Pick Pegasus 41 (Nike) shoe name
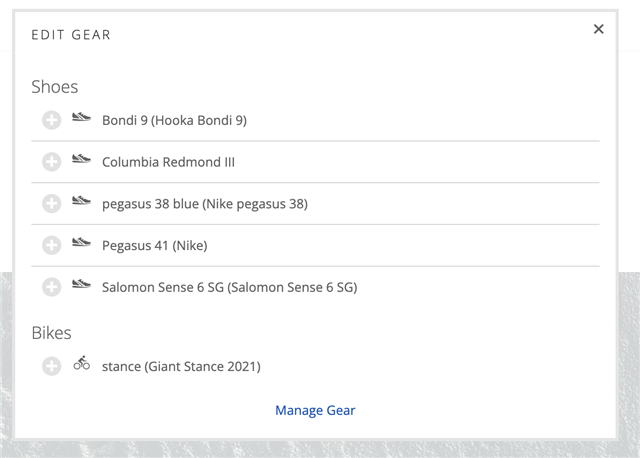This screenshot has width=640, height=458. pos(154,246)
